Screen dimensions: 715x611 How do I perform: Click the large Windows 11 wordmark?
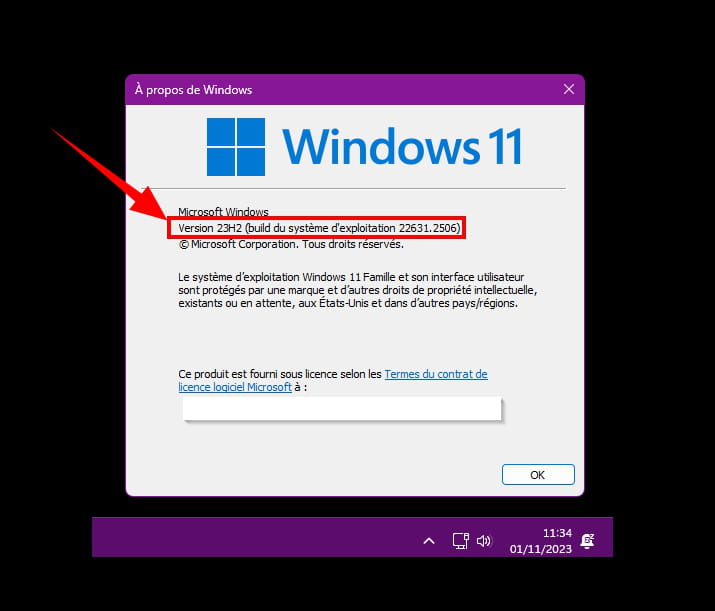(x=402, y=146)
